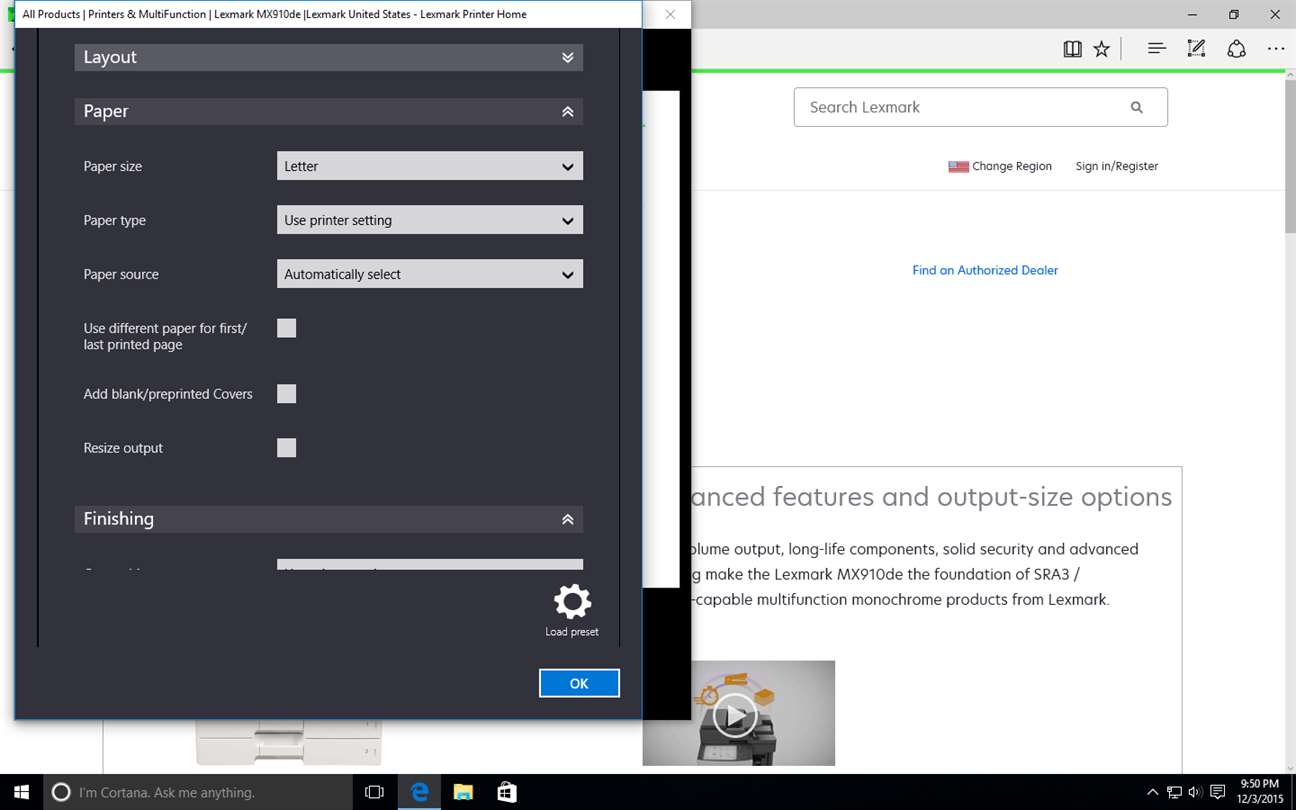The image size is (1296, 810).
Task: Open Action Center notifications icon
Action: [1218, 793]
